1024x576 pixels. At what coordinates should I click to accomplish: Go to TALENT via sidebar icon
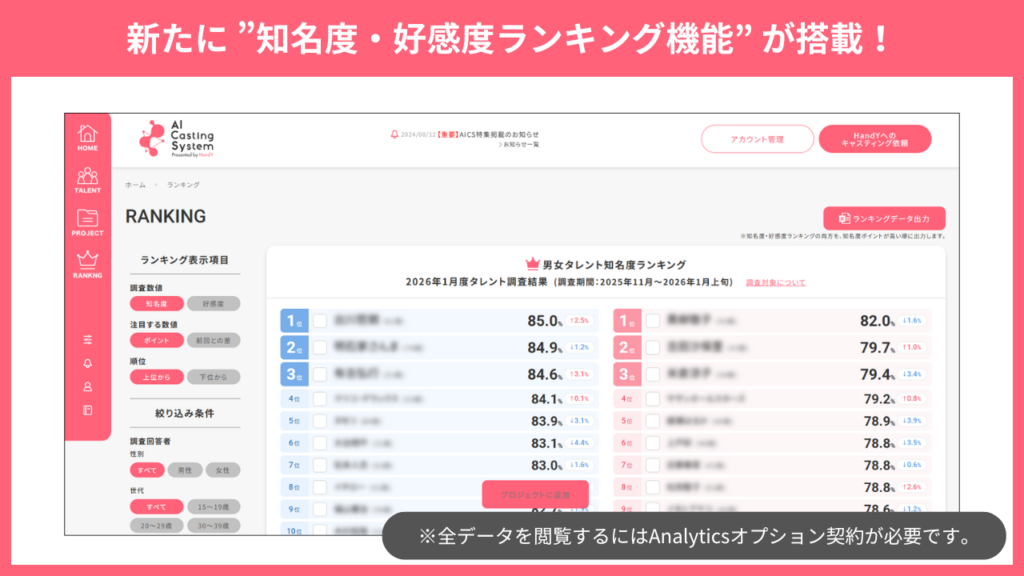pyautogui.click(x=88, y=180)
